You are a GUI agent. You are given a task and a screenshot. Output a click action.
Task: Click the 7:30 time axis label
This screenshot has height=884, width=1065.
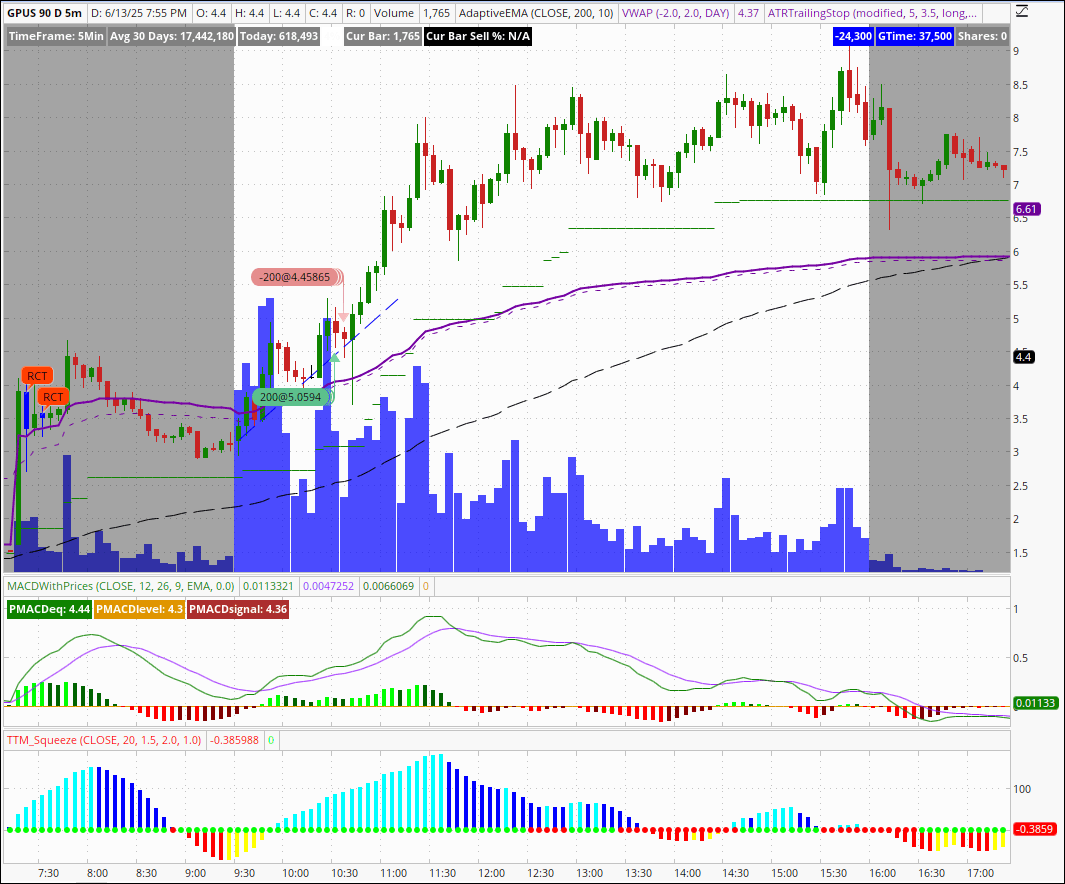tap(48, 873)
